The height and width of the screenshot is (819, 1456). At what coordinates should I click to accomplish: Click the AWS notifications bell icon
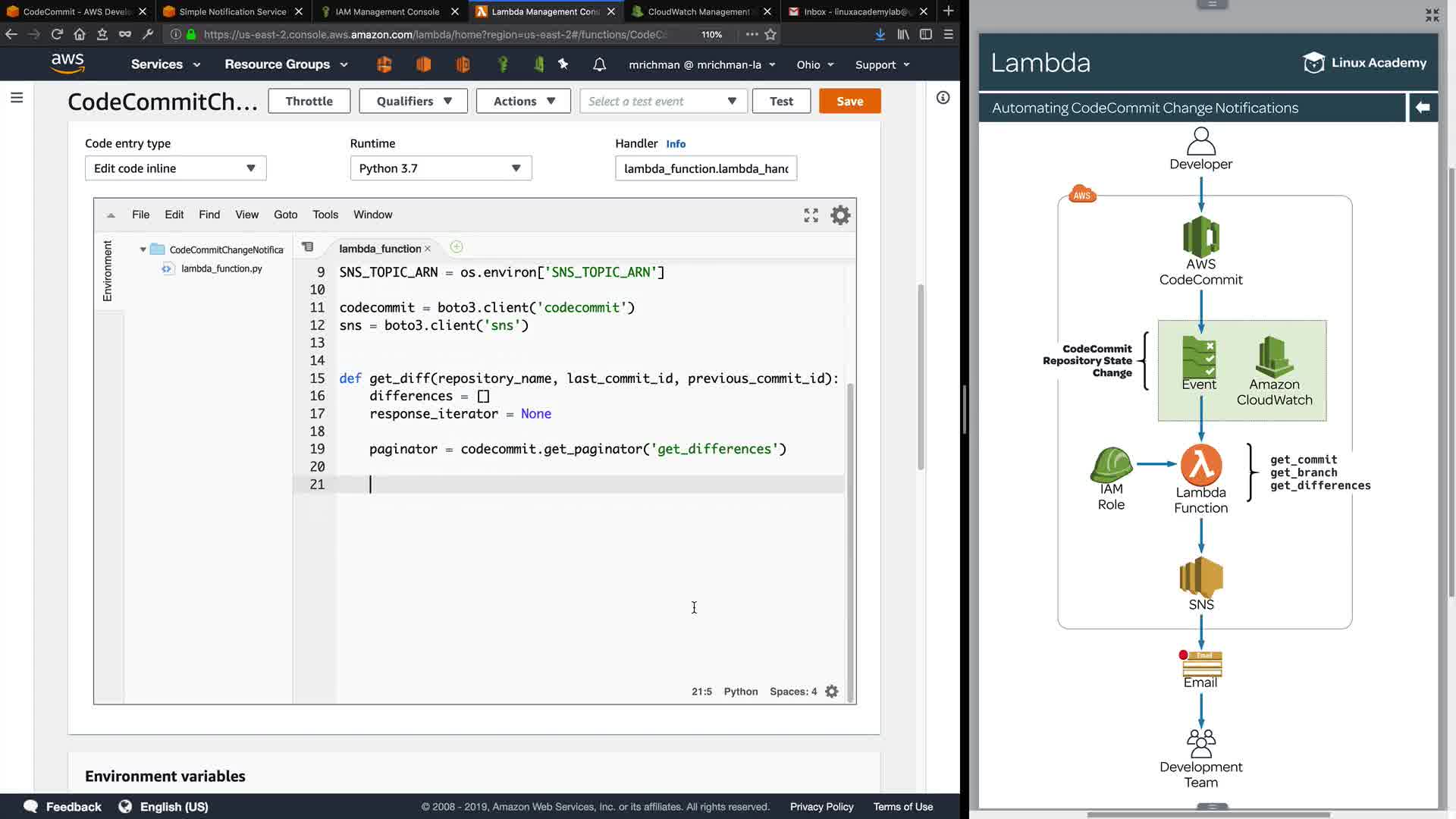(x=599, y=64)
